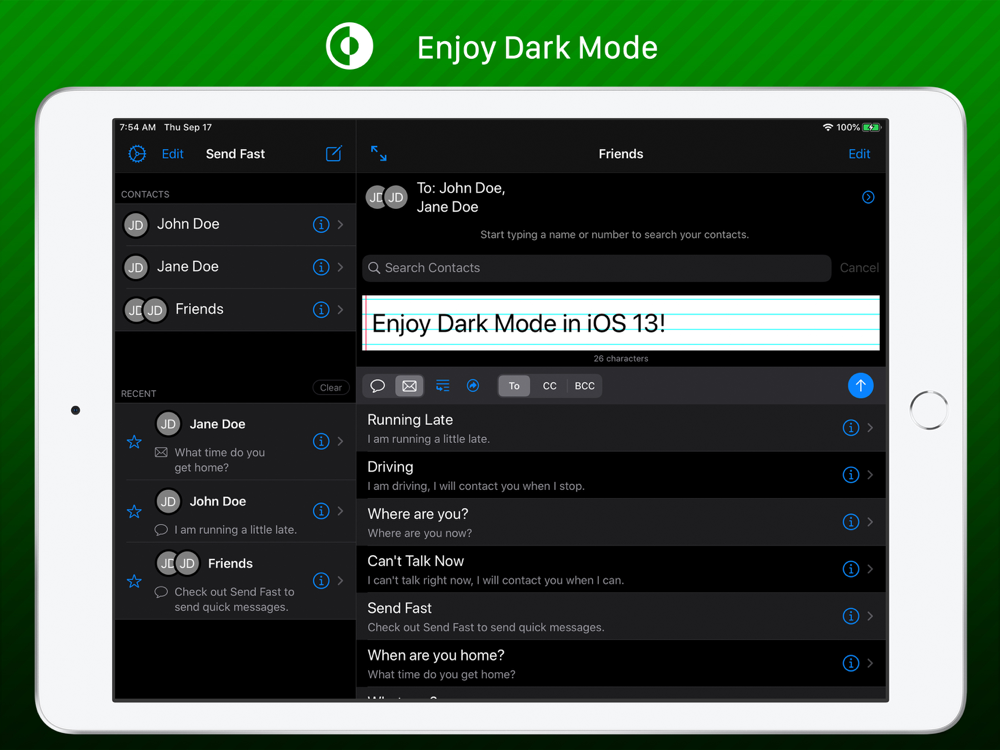Viewport: 1000px width, 750px height.
Task: Open info for Jane Doe contact
Action: 321,267
